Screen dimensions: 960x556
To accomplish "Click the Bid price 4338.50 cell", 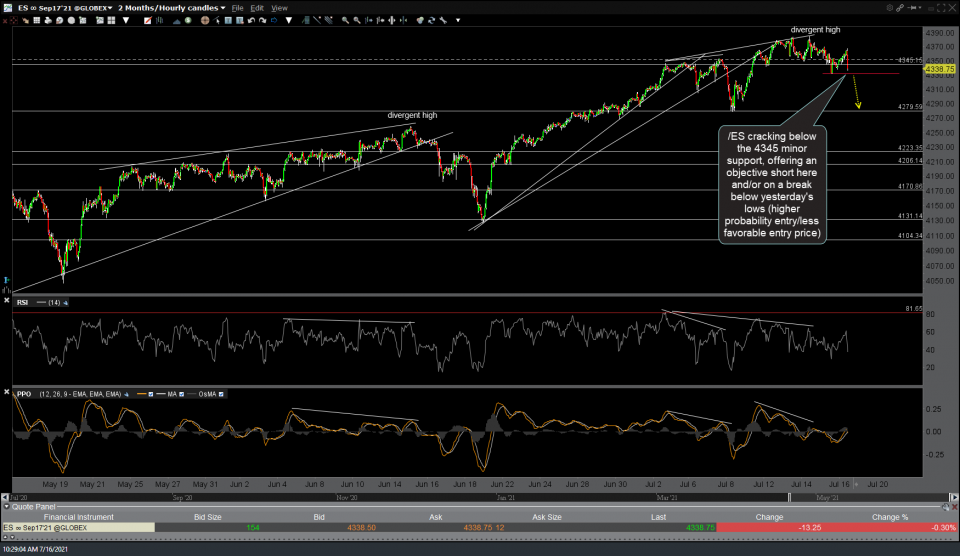I will [x=361, y=527].
